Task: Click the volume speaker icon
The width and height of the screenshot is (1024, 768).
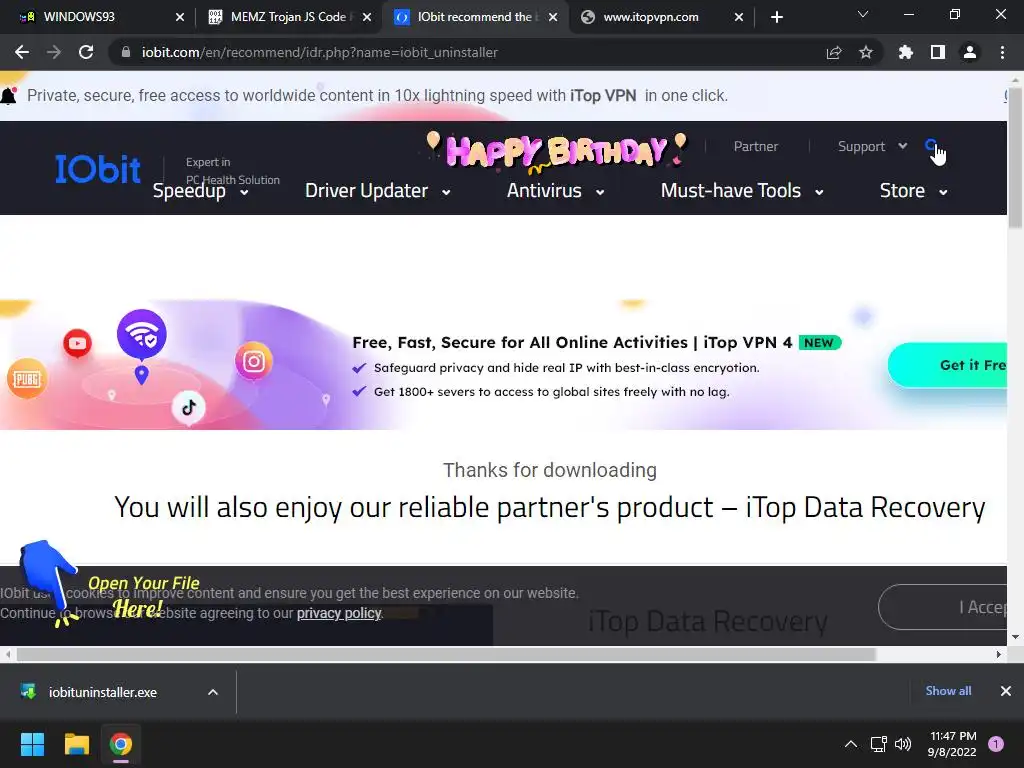Action: coord(903,744)
